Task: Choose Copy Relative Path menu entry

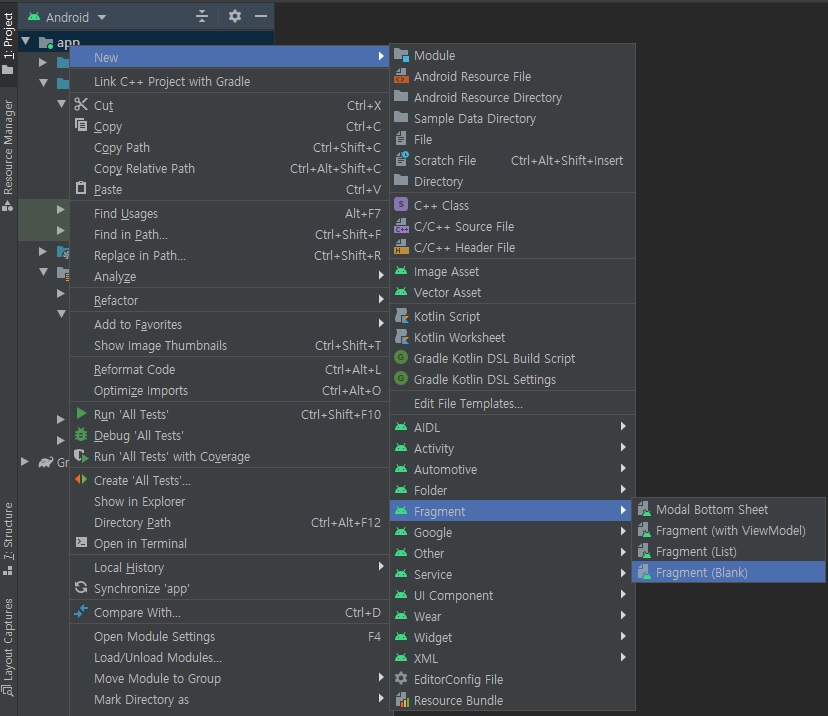Action: click(229, 168)
